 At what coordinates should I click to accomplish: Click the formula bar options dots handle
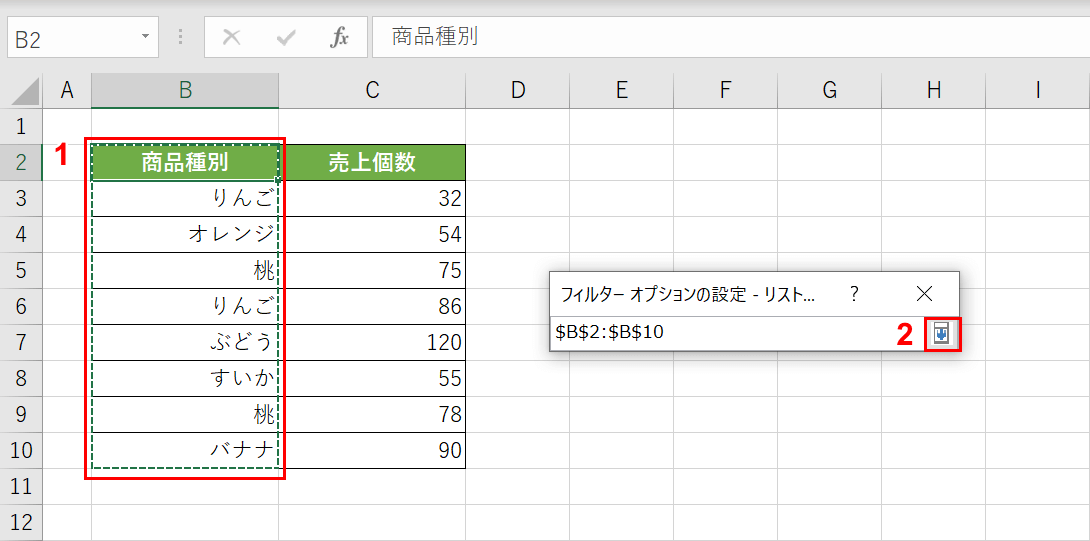(x=181, y=37)
